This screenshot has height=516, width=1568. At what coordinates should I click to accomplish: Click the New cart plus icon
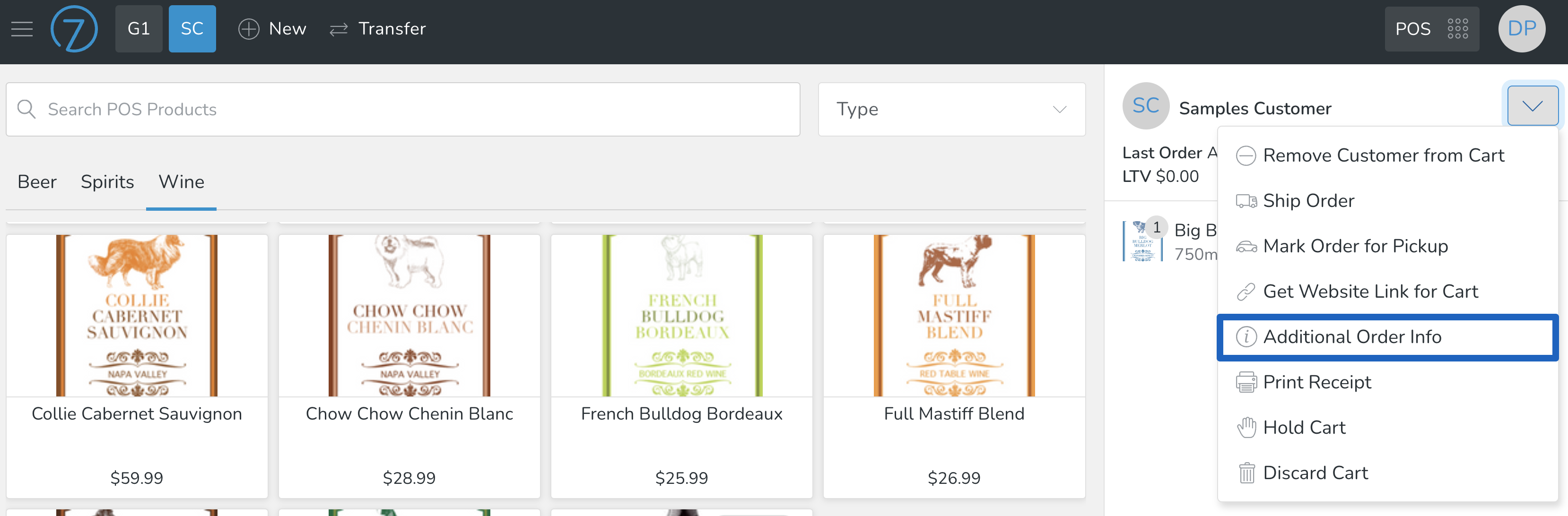(248, 29)
